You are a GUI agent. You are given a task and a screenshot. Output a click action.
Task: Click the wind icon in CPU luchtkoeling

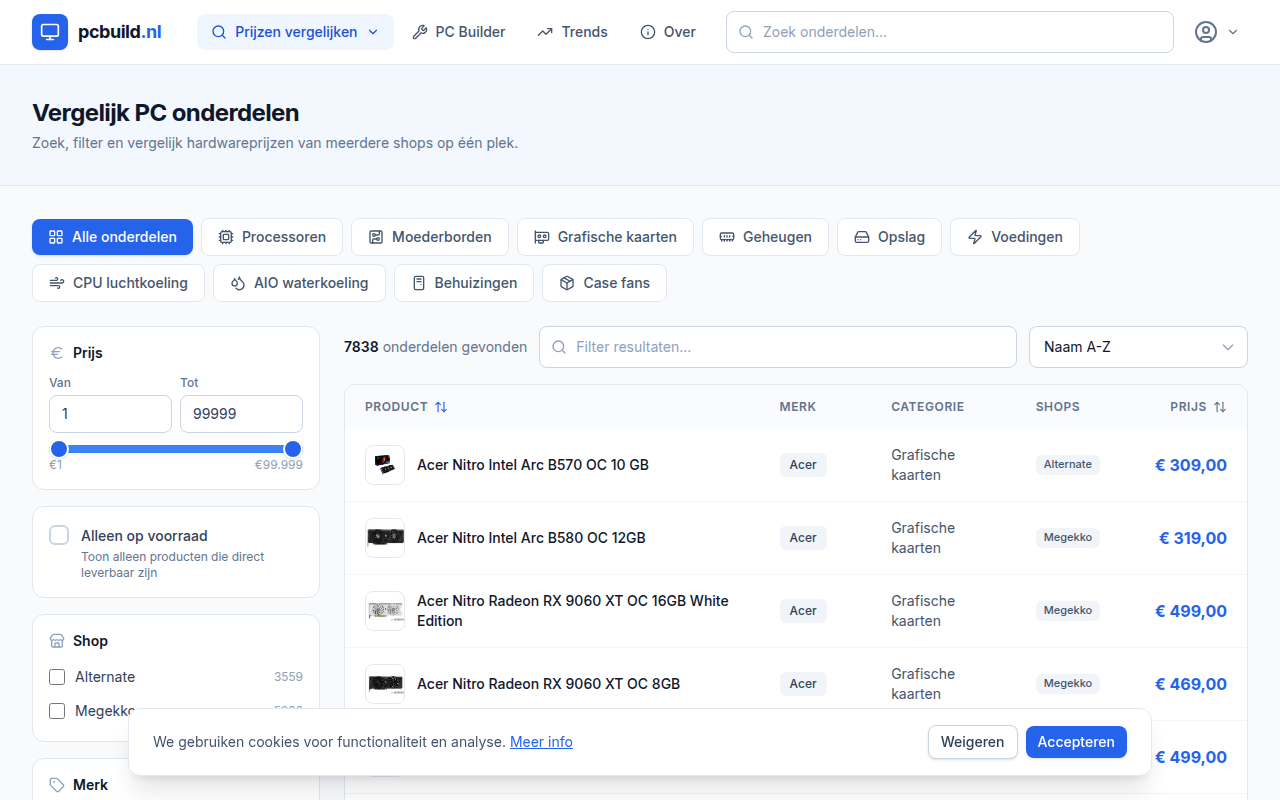pyautogui.click(x=57, y=283)
